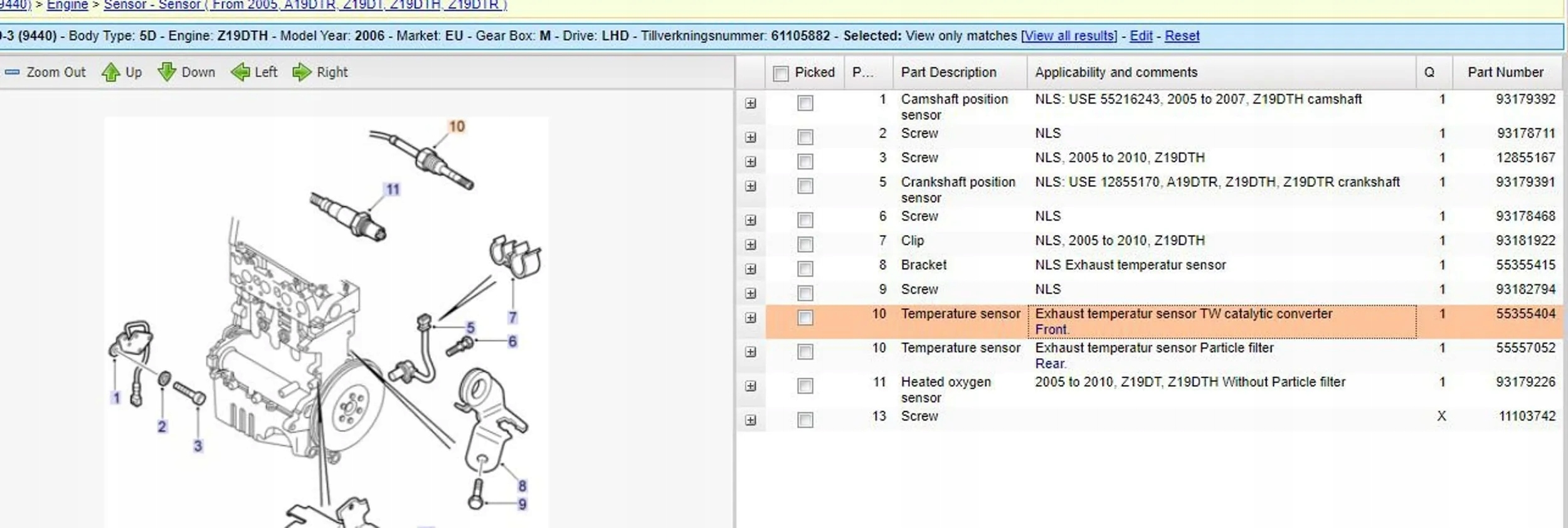Expand the Screw 11103742 row
Screen dimensions: 1568x528
click(751, 420)
